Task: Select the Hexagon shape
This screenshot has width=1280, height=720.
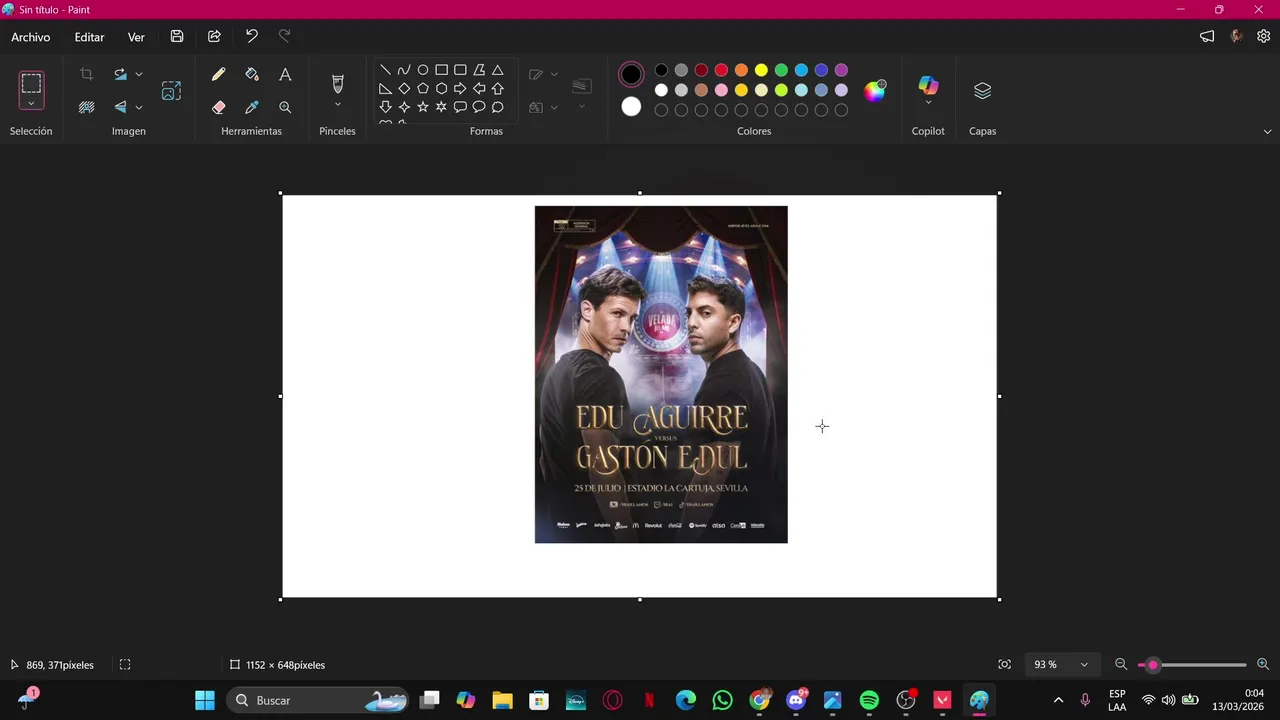Action: [x=441, y=89]
